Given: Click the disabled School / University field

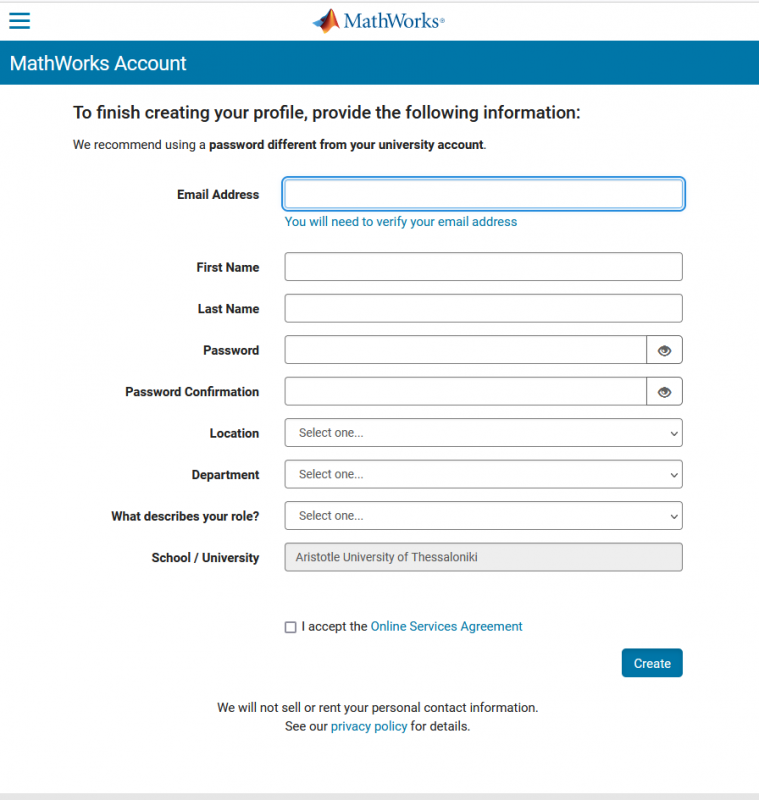Looking at the screenshot, I should coord(483,557).
